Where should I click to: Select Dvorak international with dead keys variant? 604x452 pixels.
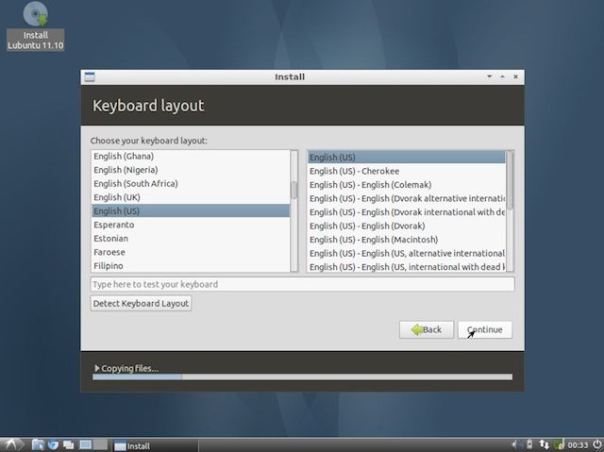pos(407,212)
